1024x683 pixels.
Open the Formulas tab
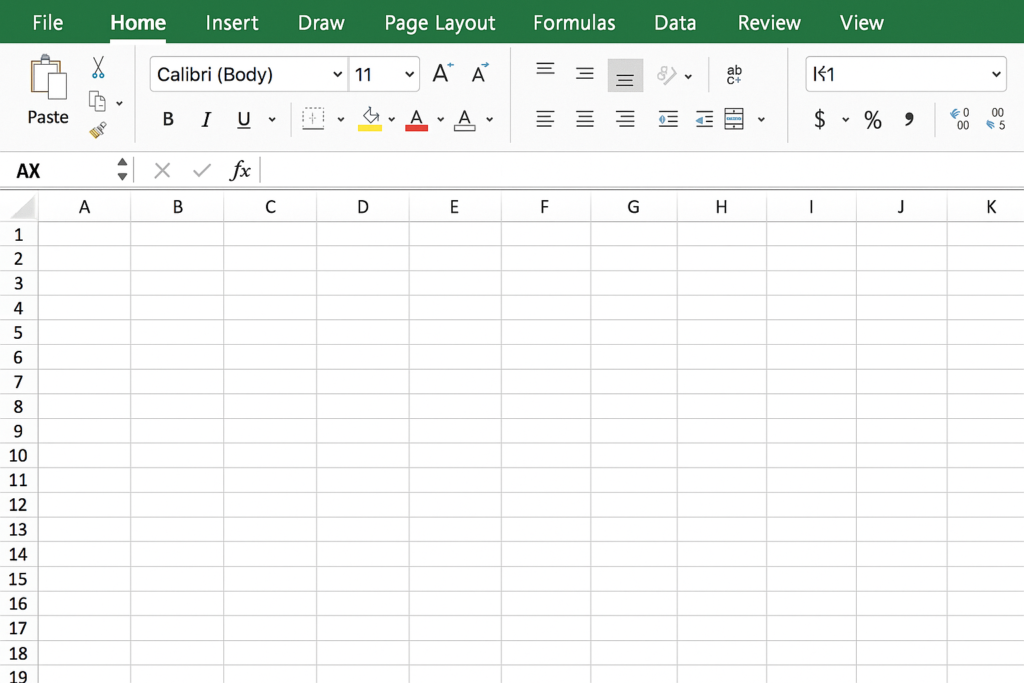coord(574,22)
